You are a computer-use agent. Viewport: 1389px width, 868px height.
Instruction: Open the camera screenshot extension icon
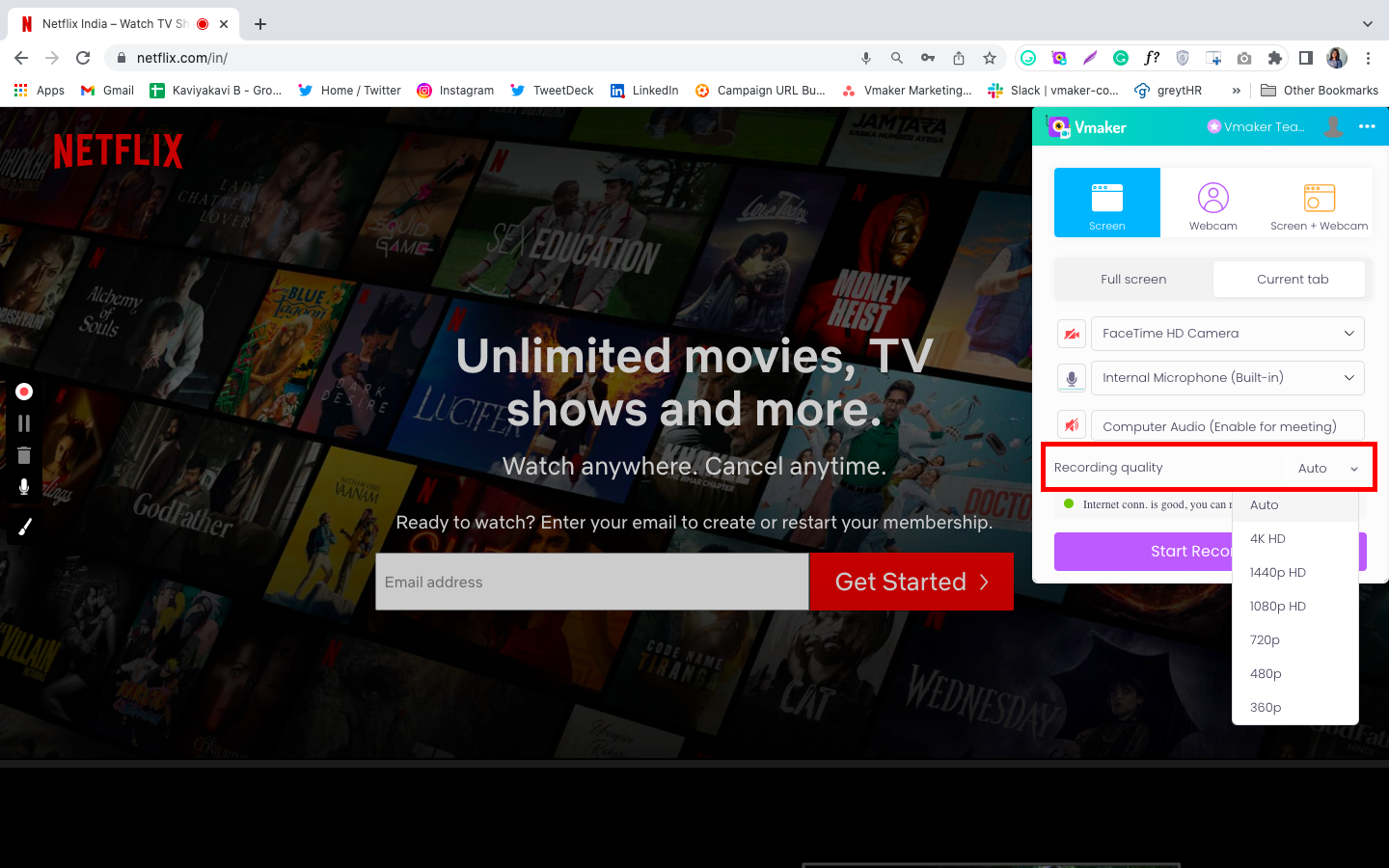(1244, 58)
